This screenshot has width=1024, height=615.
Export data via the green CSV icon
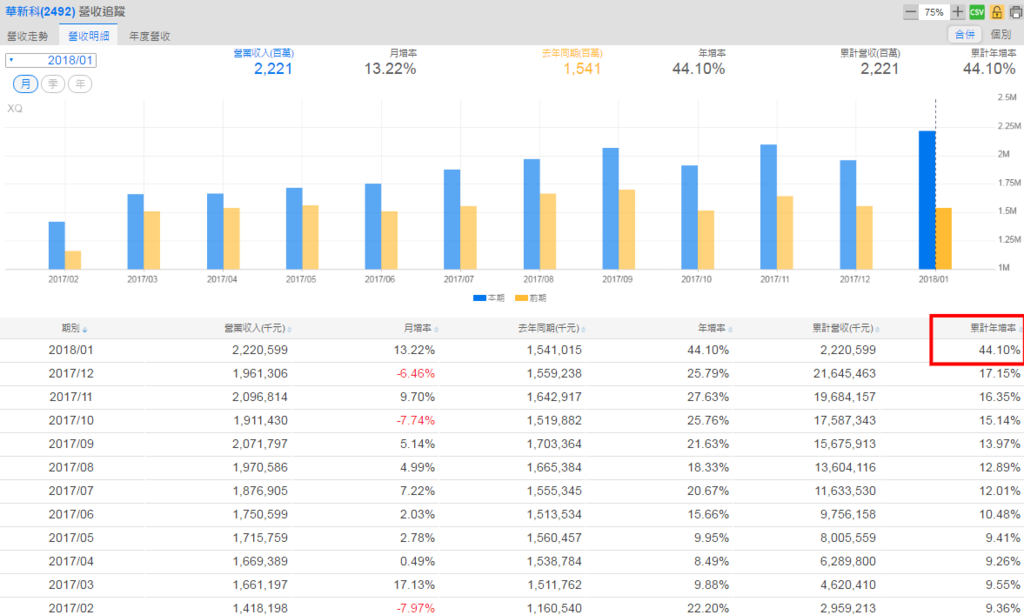(x=977, y=12)
